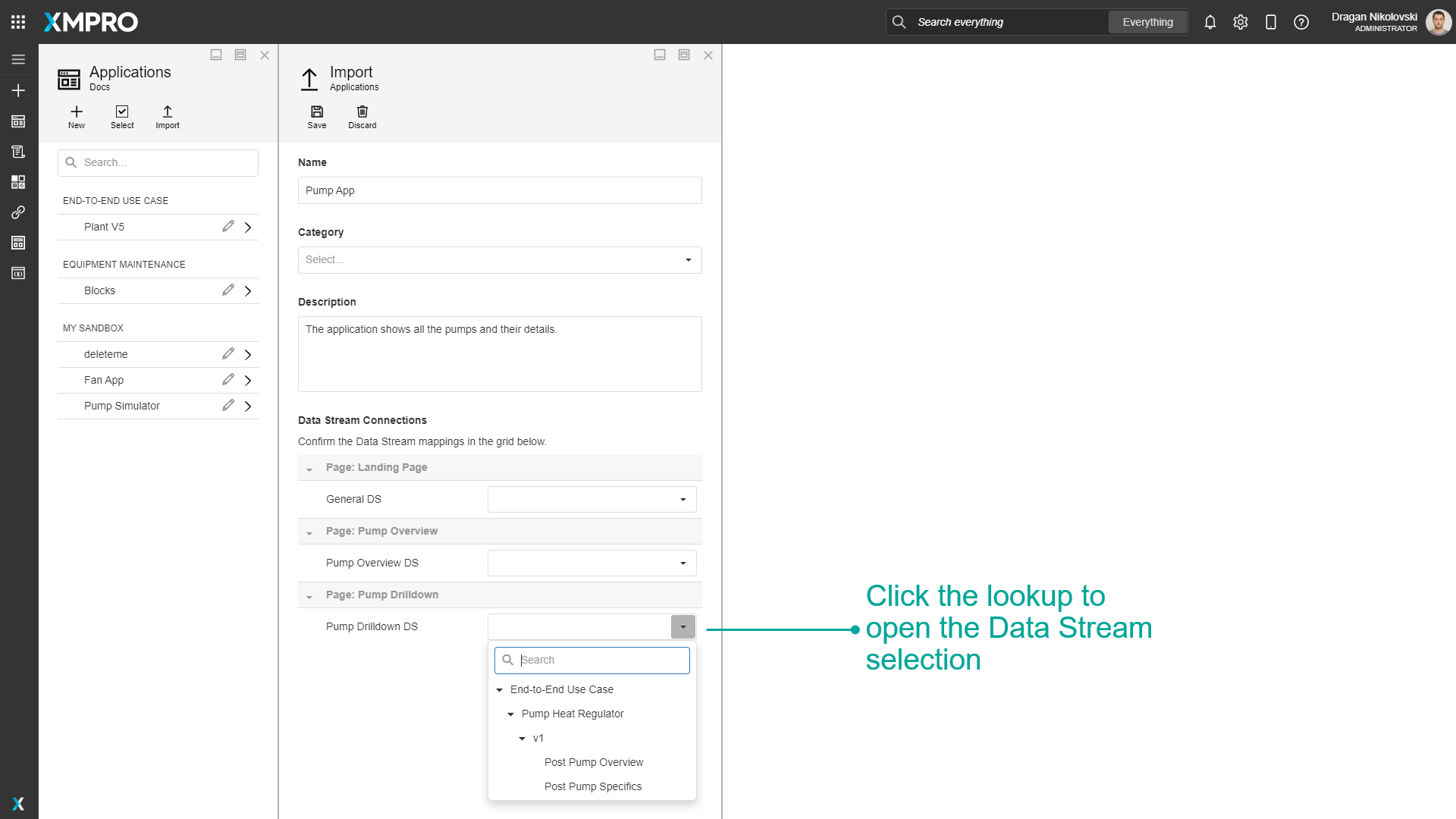Open the hamburger menu in sidebar

pos(18,59)
